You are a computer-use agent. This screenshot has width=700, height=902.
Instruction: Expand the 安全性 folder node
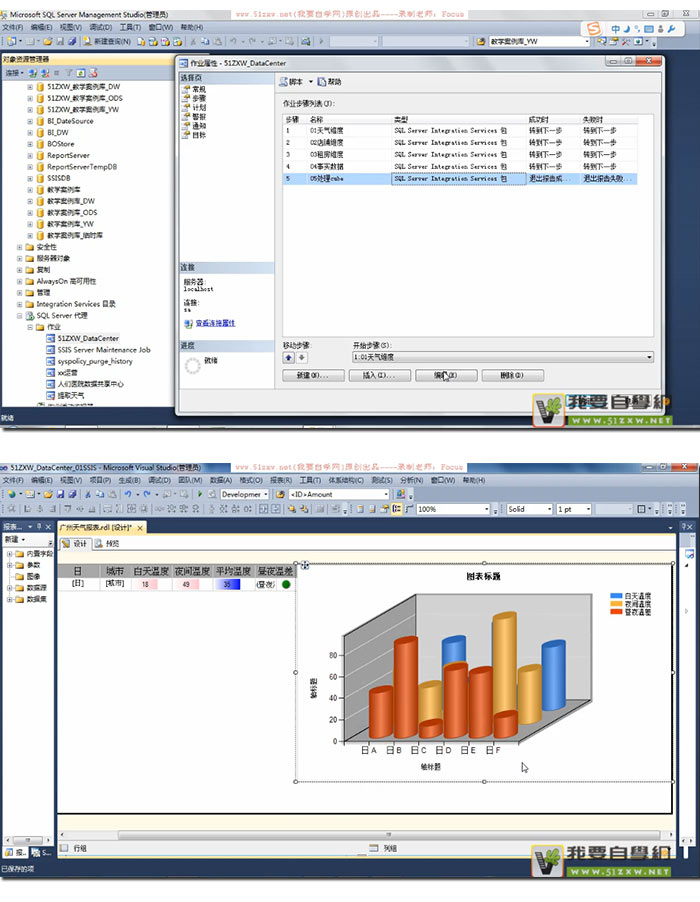(20, 247)
